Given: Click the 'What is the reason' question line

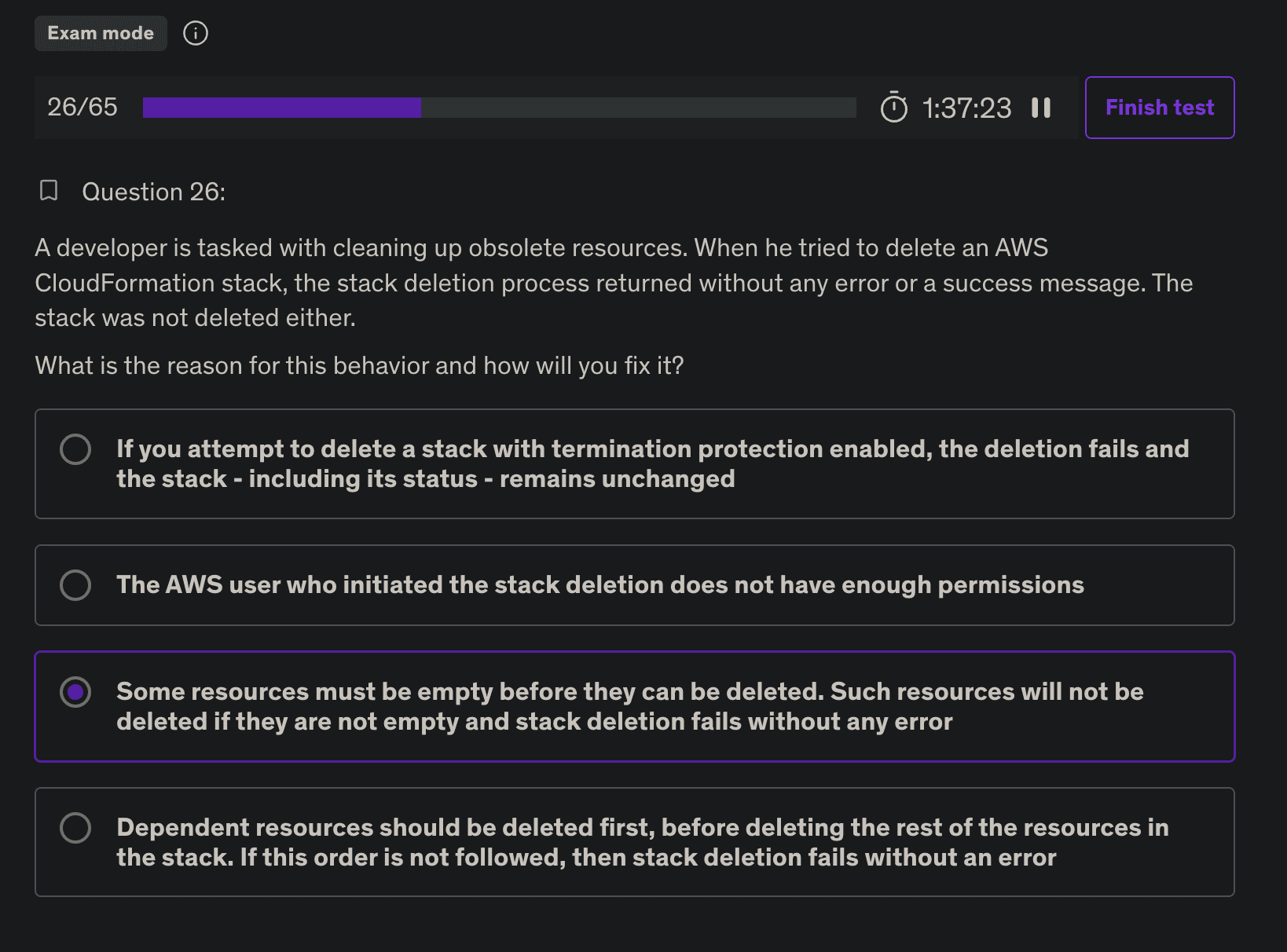Looking at the screenshot, I should coord(359,365).
